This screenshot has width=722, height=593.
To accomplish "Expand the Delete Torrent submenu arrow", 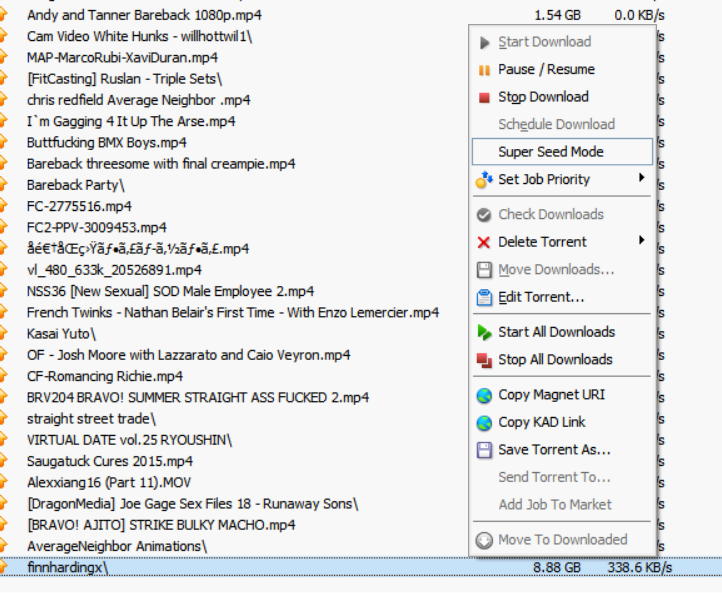I will (x=641, y=241).
